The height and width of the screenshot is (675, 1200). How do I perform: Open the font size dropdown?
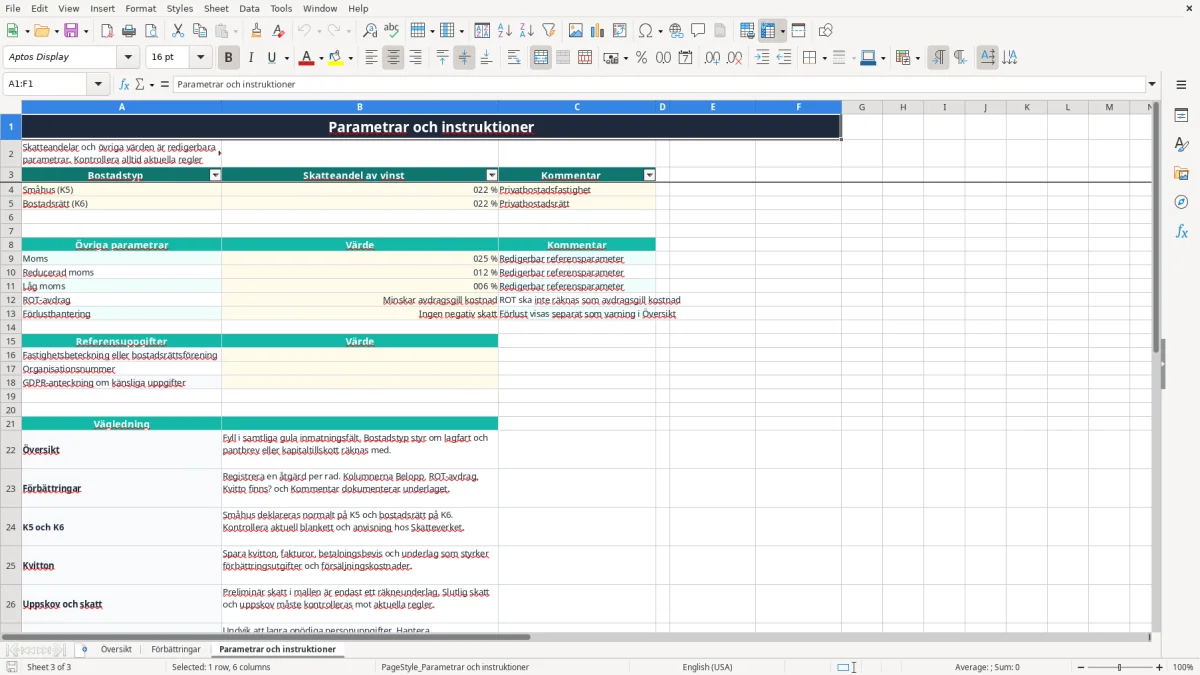click(x=201, y=57)
